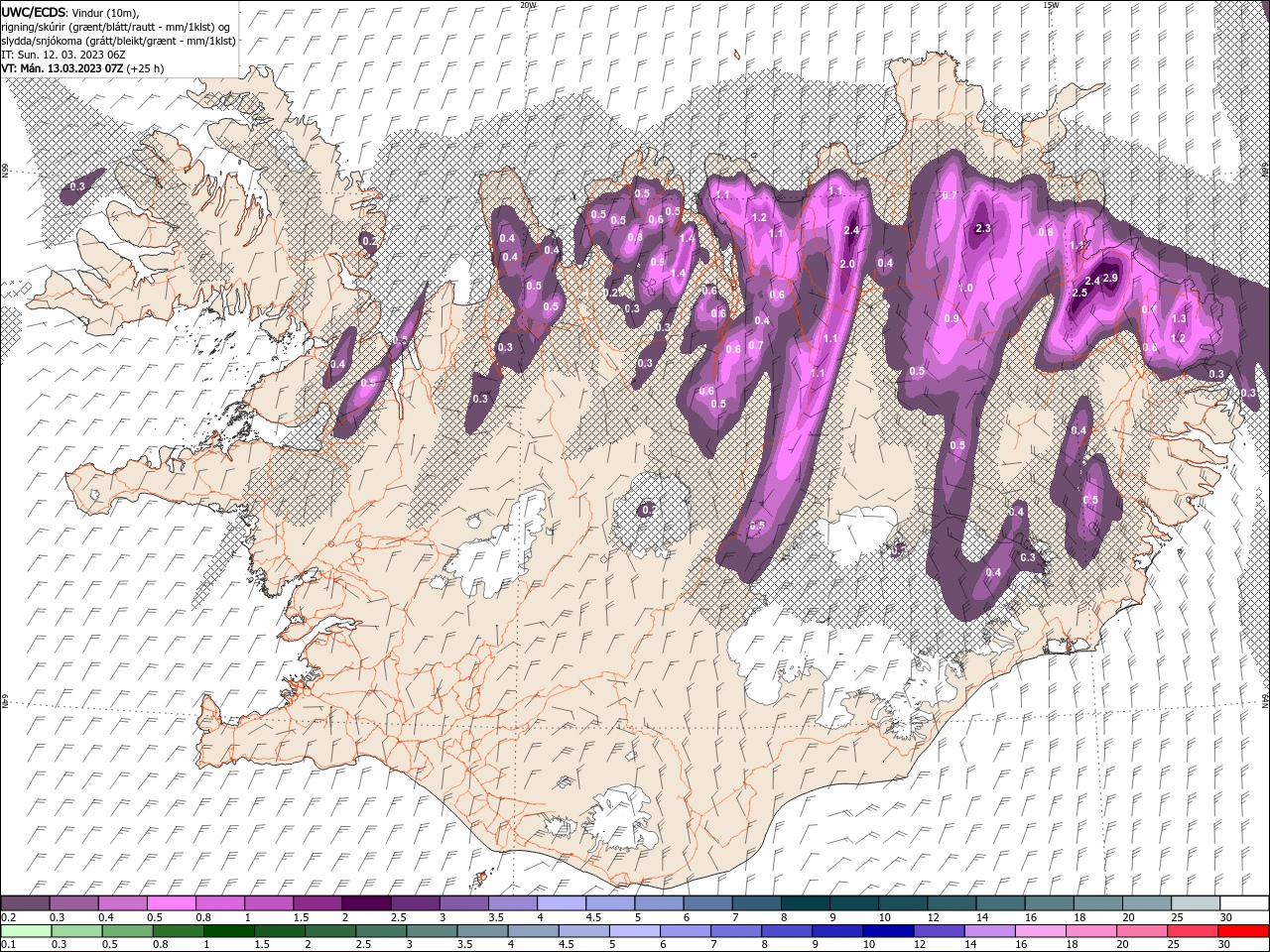This screenshot has width=1270, height=952.
Task: Pick the snow scale swatch between 0.2 and 0.3
Action: 25,903
